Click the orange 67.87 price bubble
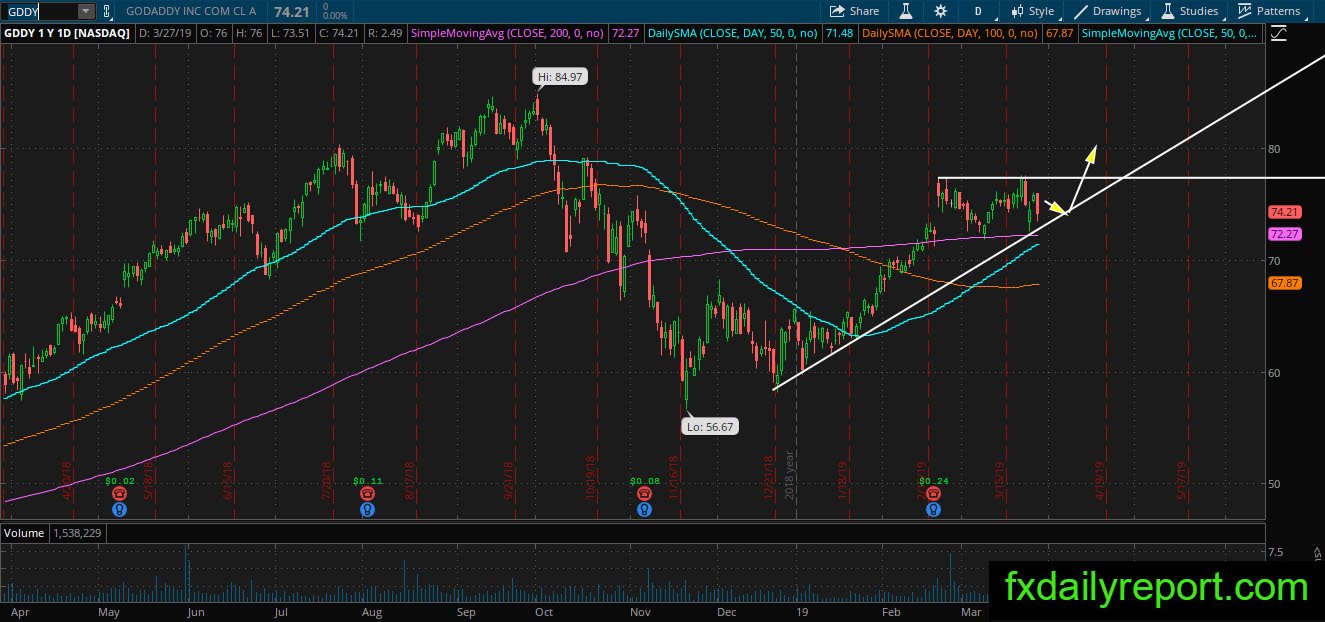 click(x=1283, y=284)
